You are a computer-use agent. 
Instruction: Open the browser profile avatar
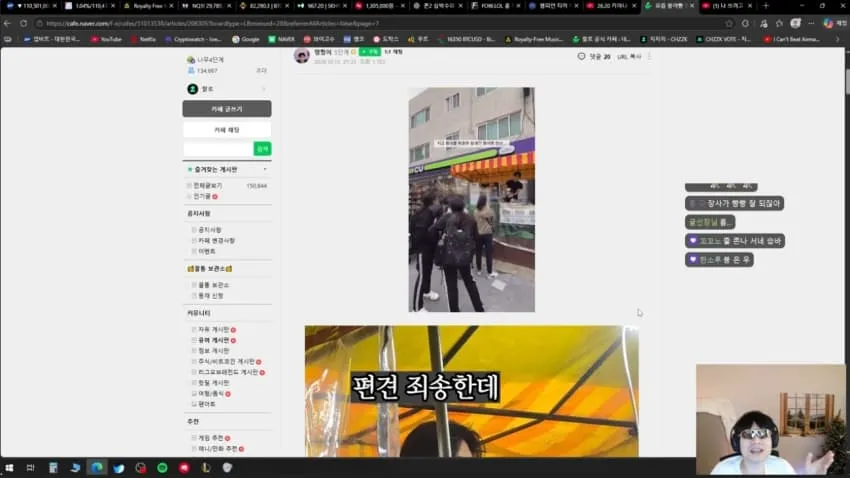795,23
